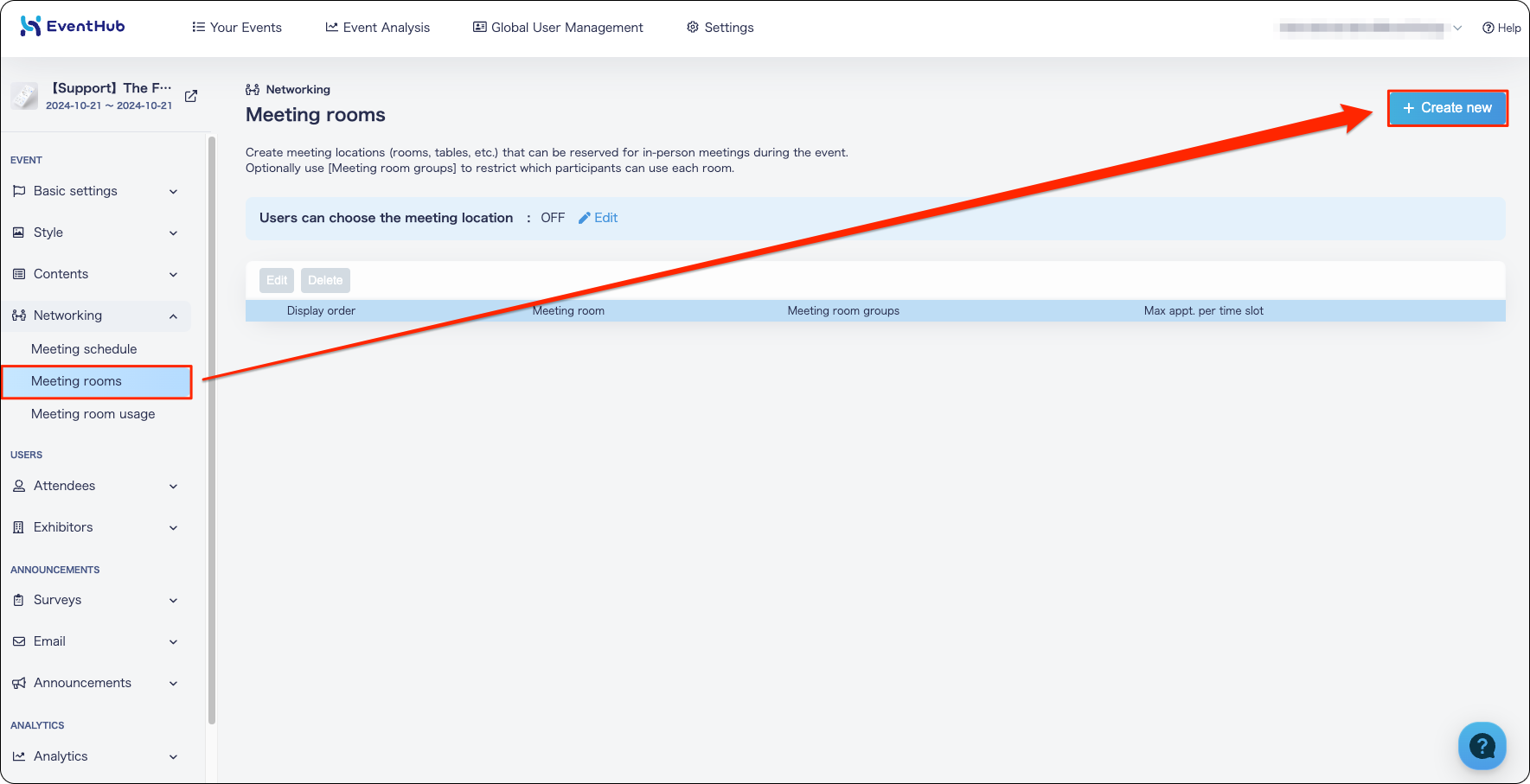
Task: Click the Help question mark icon
Action: pyautogui.click(x=1488, y=28)
